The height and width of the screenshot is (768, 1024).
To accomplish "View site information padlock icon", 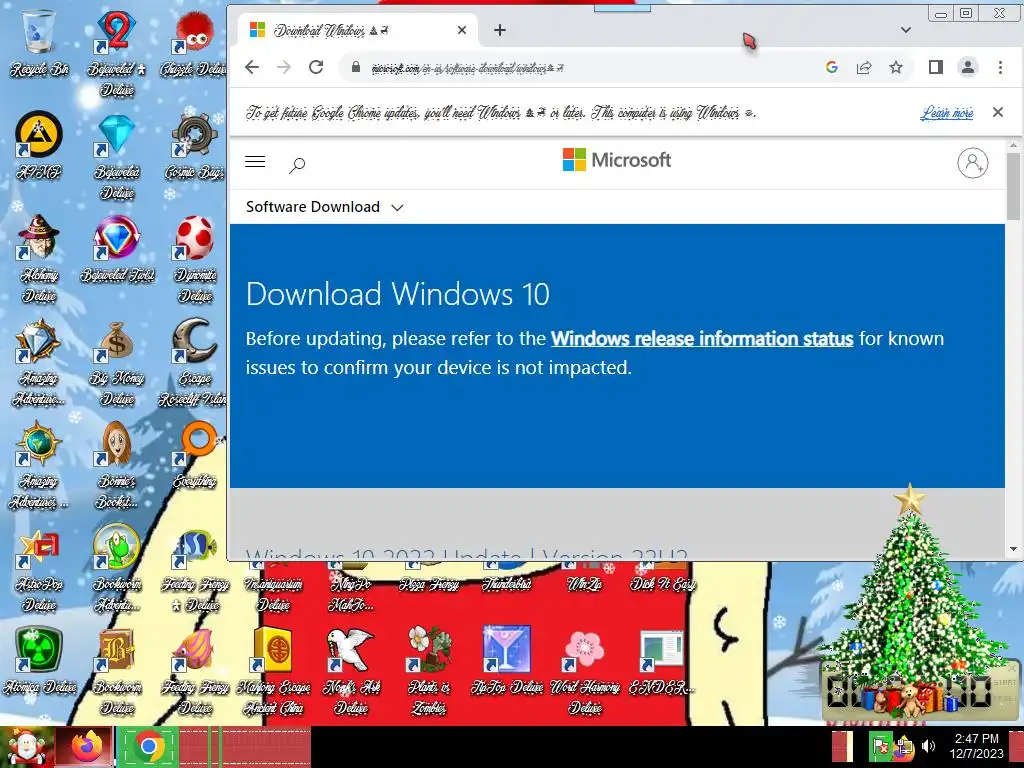I will click(x=356, y=67).
